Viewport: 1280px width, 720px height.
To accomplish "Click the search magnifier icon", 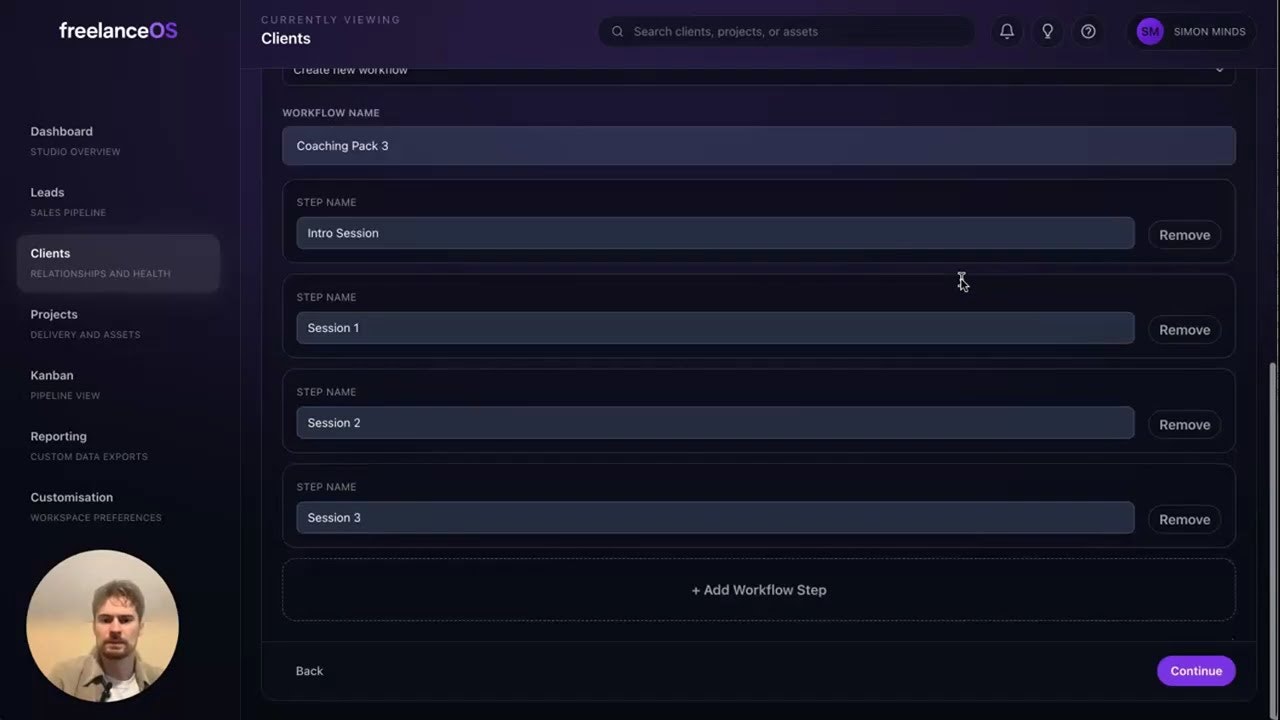I will point(617,31).
